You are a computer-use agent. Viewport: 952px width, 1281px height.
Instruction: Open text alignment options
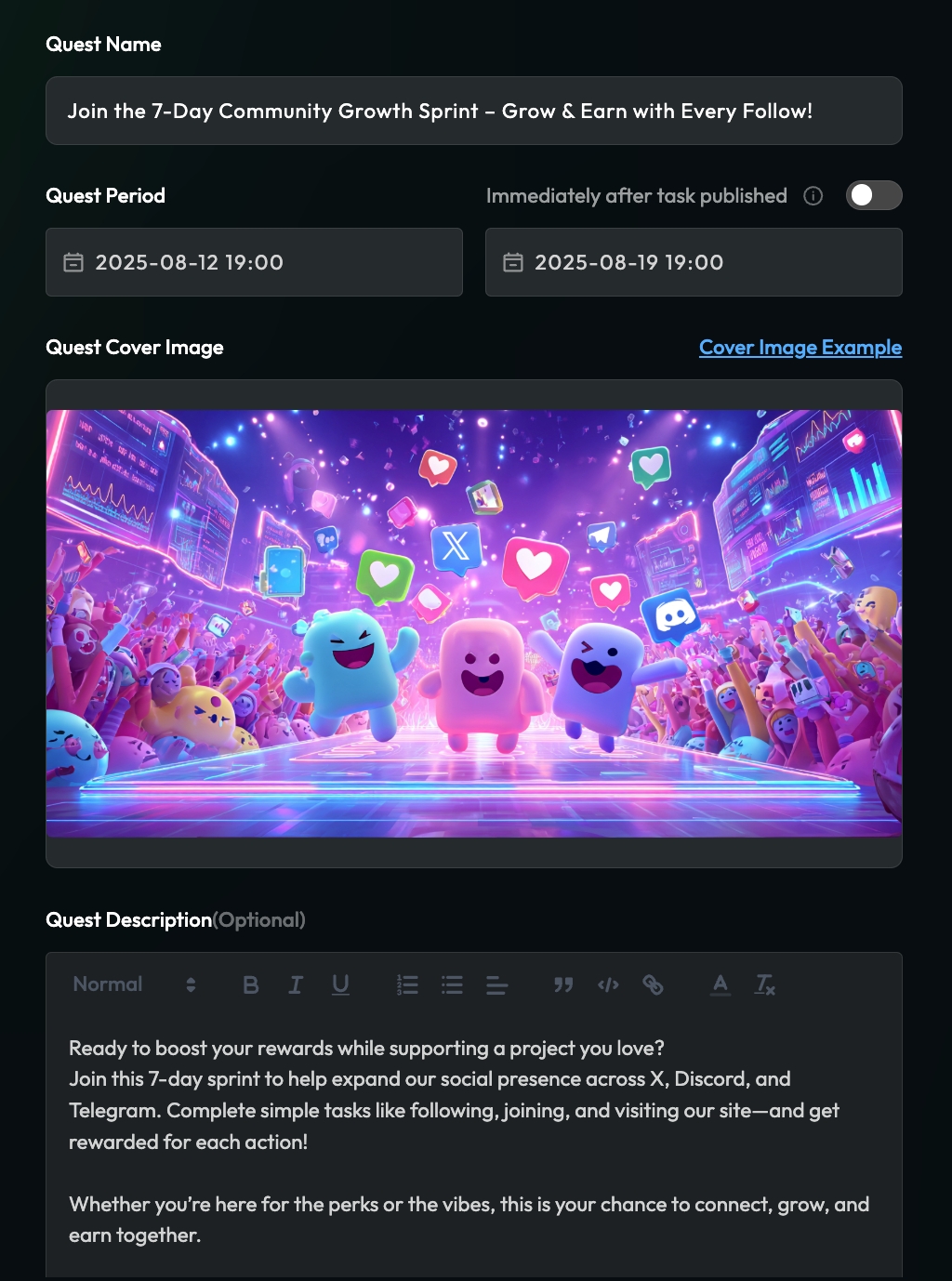point(496,985)
